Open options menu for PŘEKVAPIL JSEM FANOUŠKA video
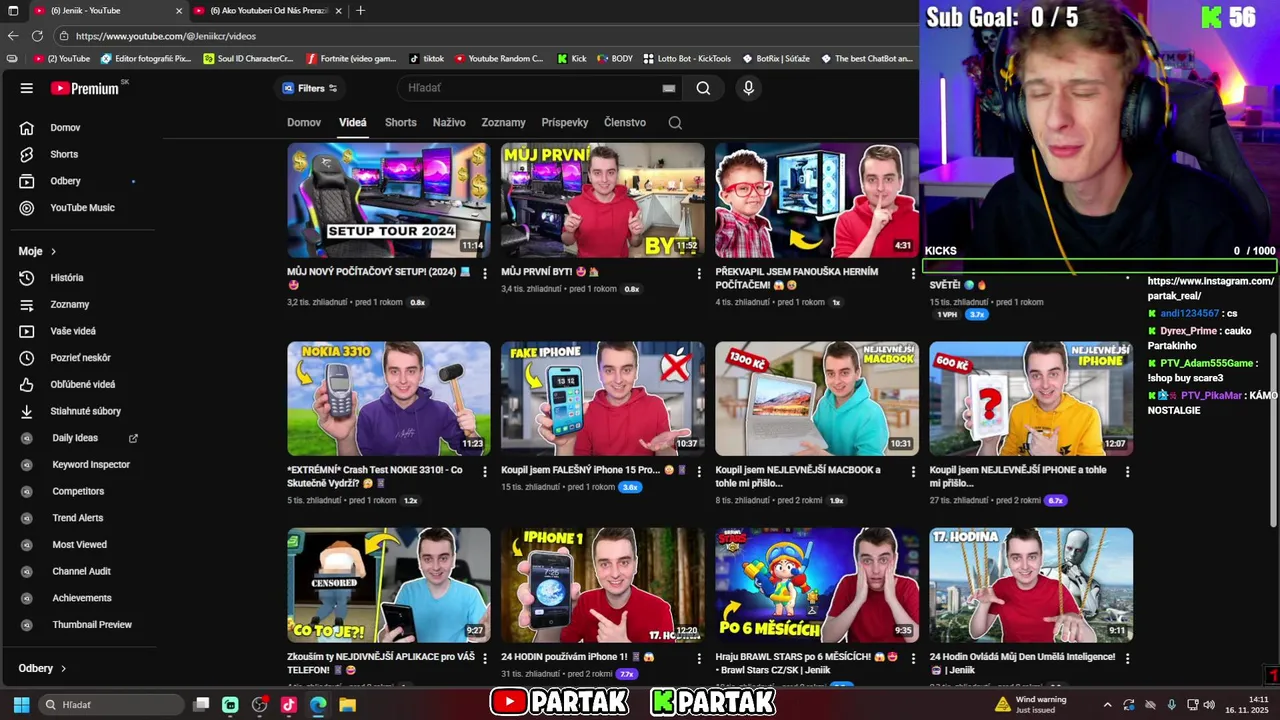Image resolution: width=1280 pixels, height=720 pixels. pyautogui.click(x=913, y=273)
